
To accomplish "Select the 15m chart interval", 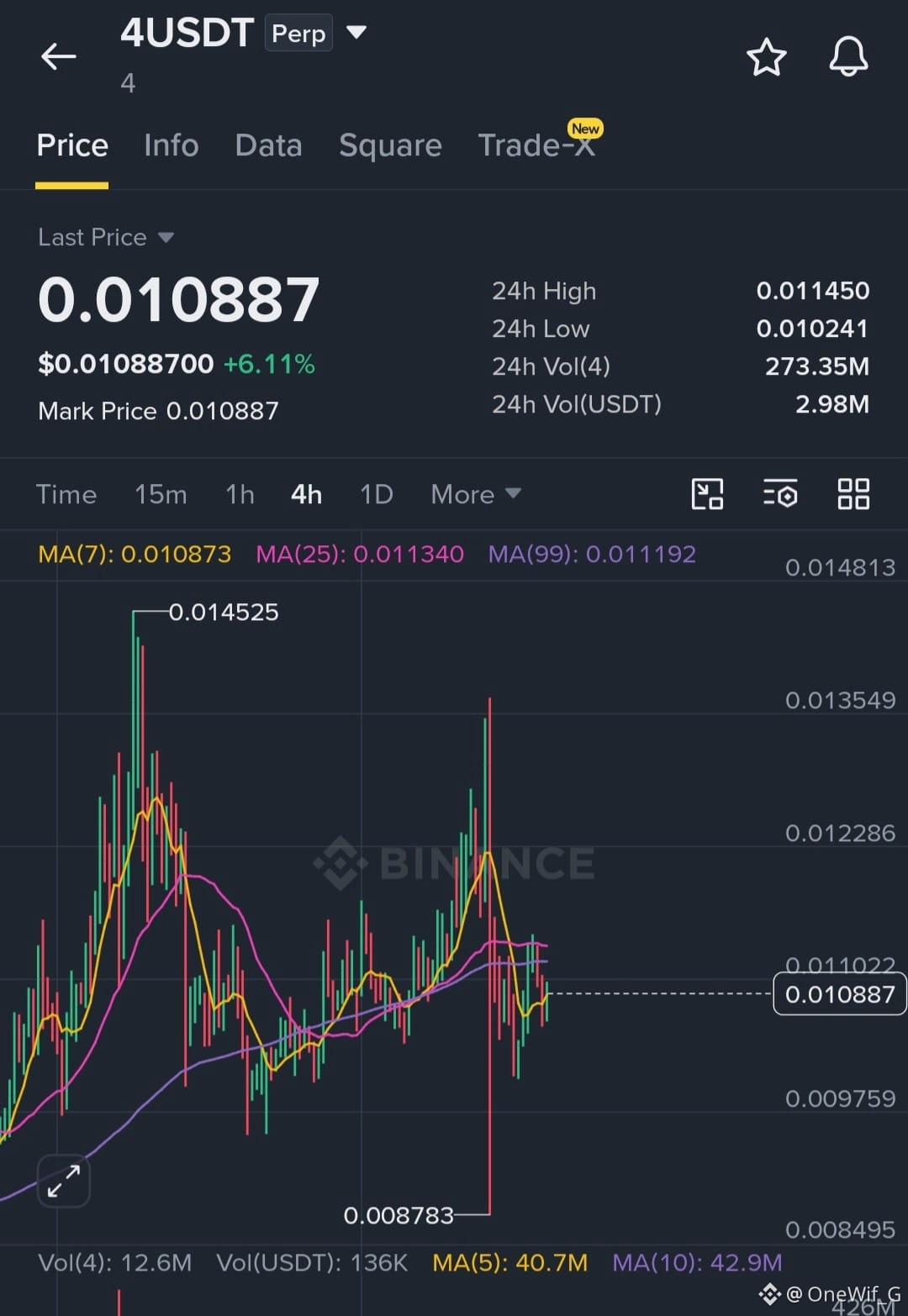I will pos(161,494).
